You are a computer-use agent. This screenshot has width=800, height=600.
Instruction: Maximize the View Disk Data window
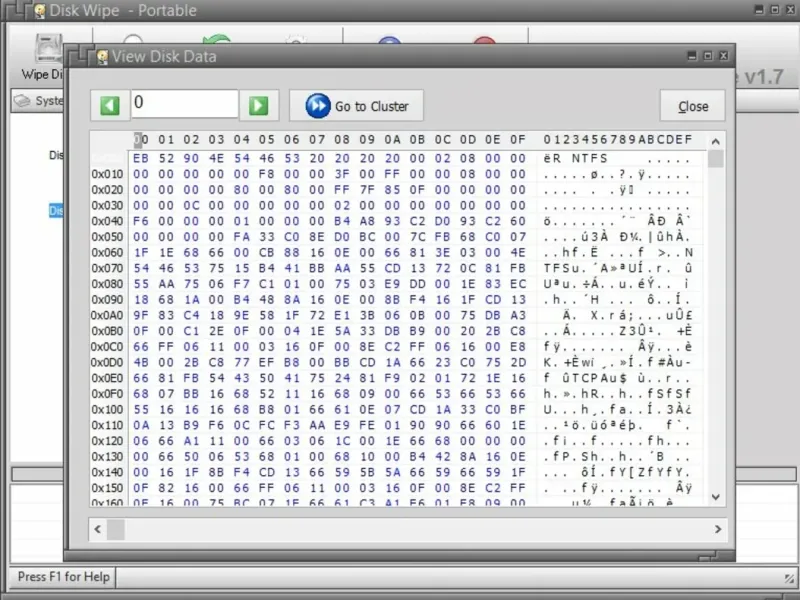tap(708, 55)
